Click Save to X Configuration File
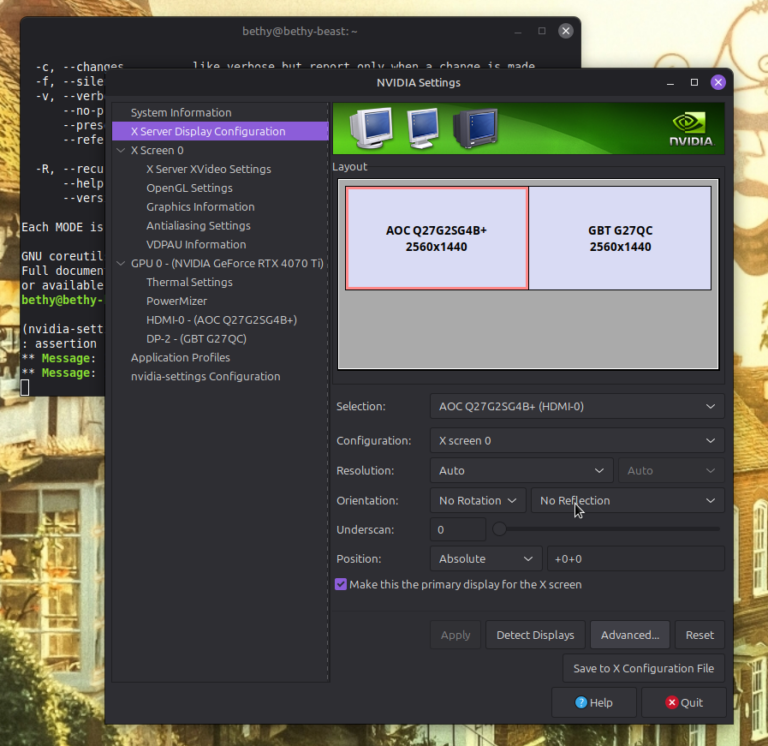The width and height of the screenshot is (768, 746). click(644, 668)
